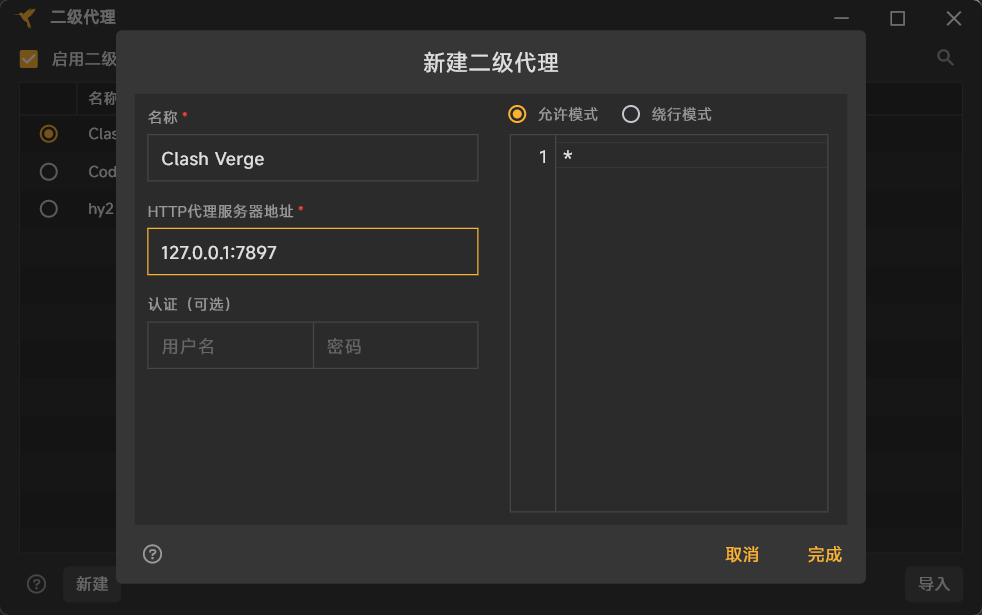This screenshot has width=982, height=615.
Task: Click the 认证（可选）label
Action: [x=190, y=304]
